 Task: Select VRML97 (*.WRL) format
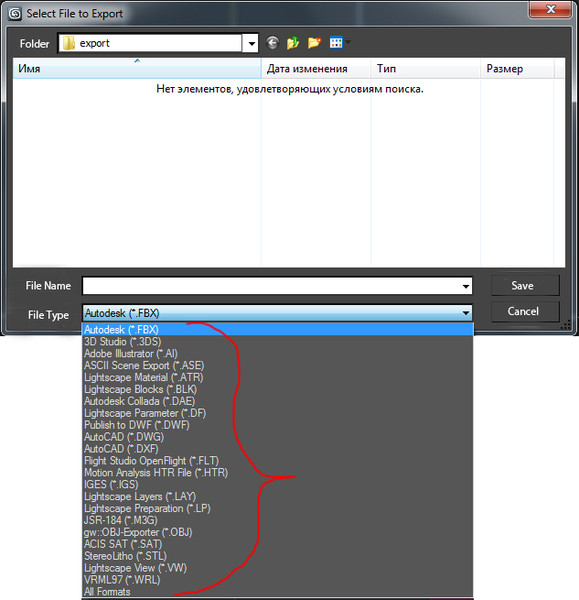pyautogui.click(x=278, y=580)
